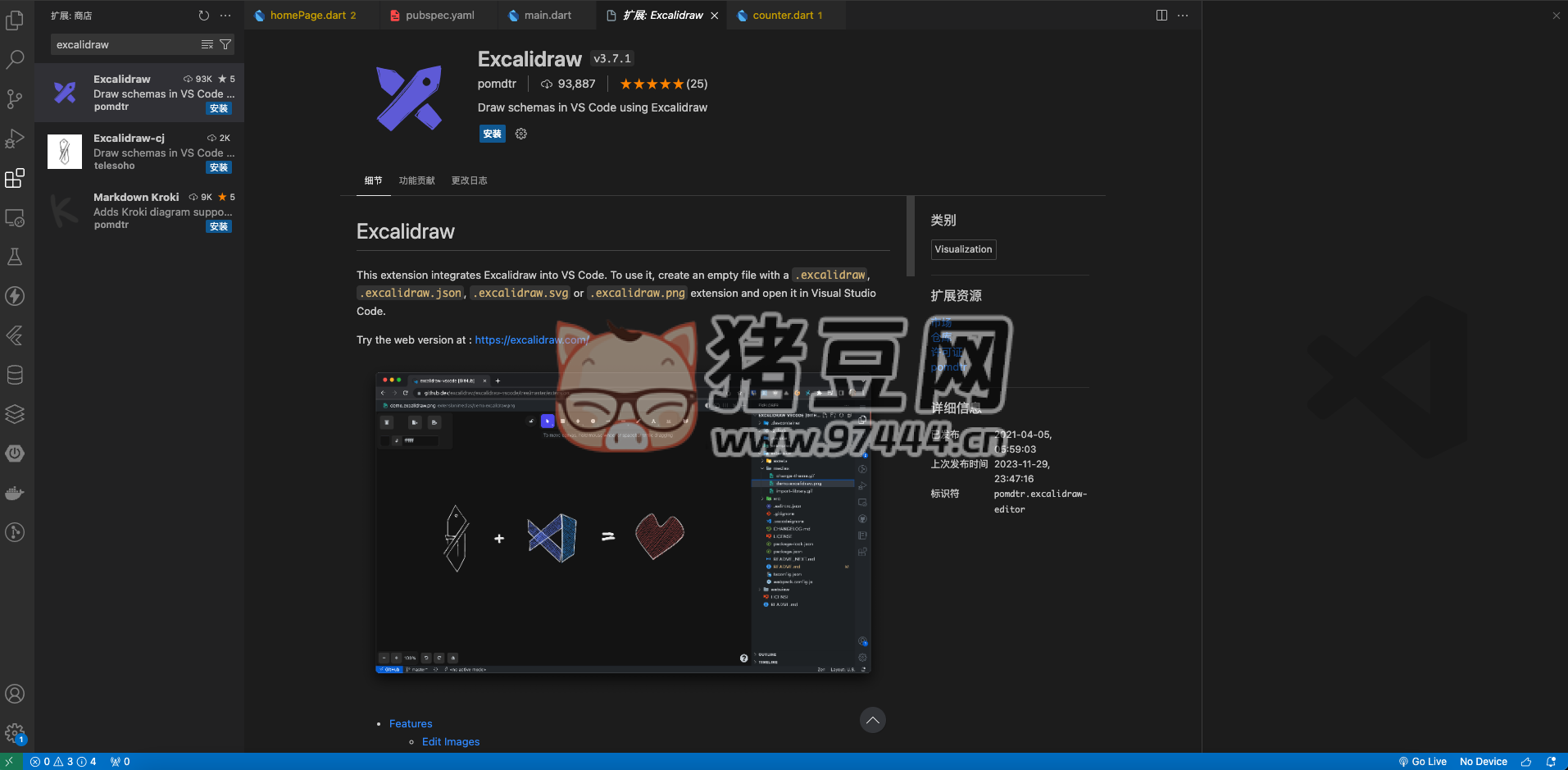The image size is (1568, 770).
Task: Click the feedback thumbs-up status icon
Action: pos(1526,762)
